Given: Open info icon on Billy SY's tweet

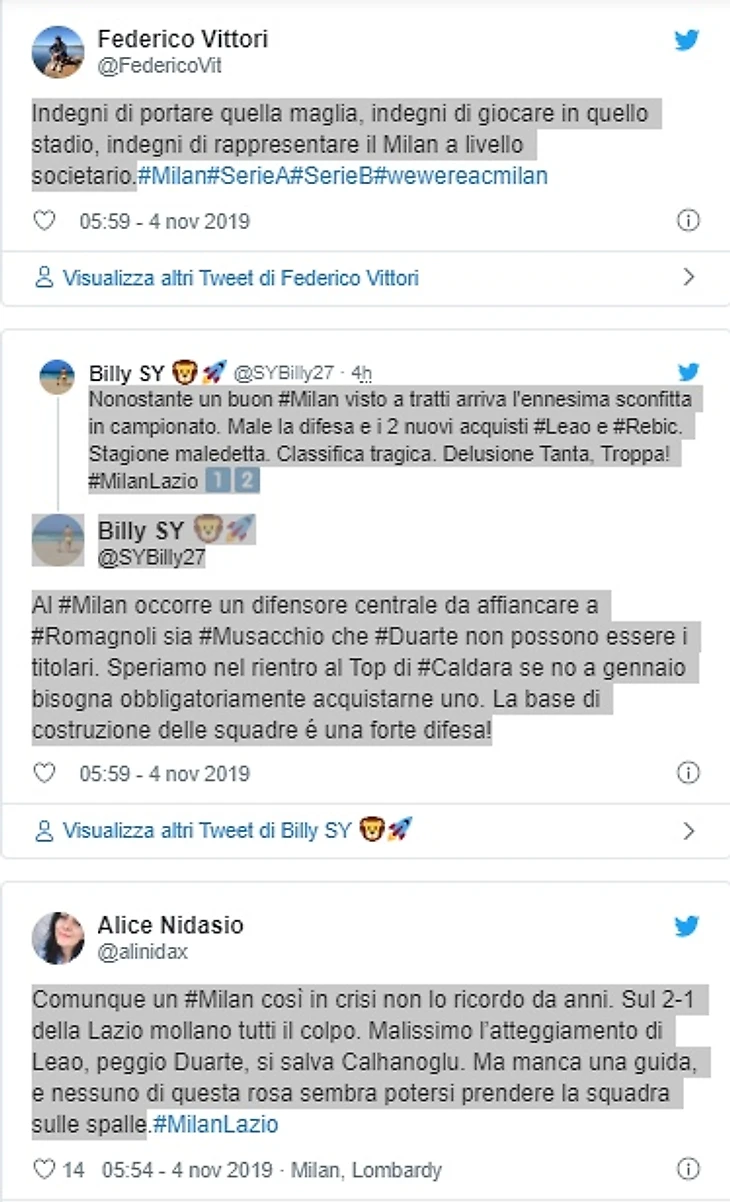Looking at the screenshot, I should coord(688,773).
